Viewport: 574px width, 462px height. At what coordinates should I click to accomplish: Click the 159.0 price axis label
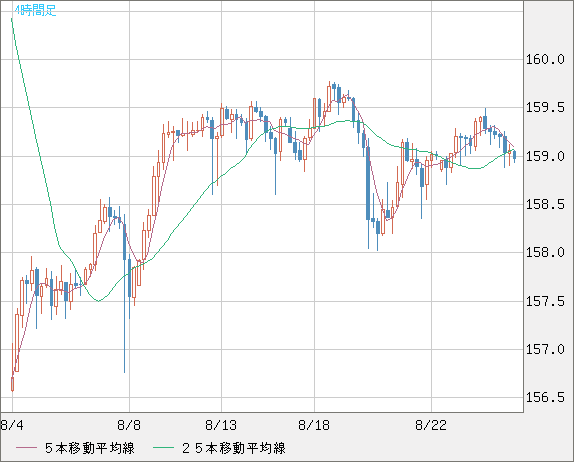coord(545,156)
